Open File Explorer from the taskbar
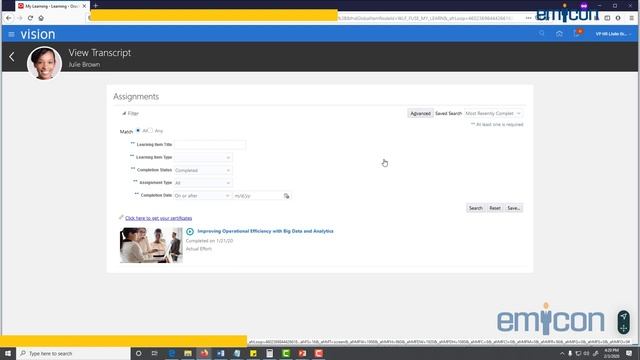640x360 pixels. point(188,353)
